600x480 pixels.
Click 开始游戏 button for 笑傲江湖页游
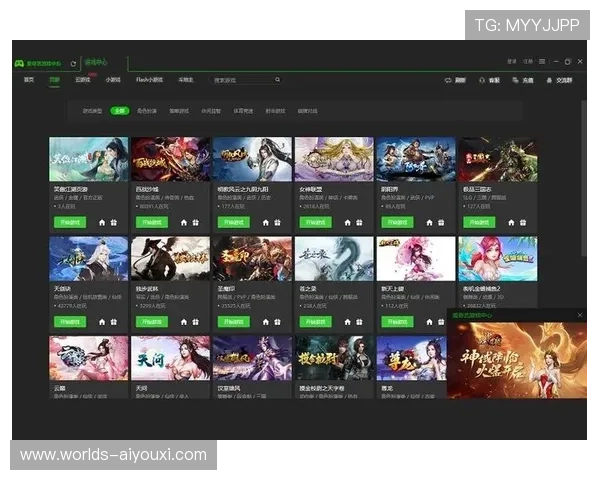[x=67, y=223]
